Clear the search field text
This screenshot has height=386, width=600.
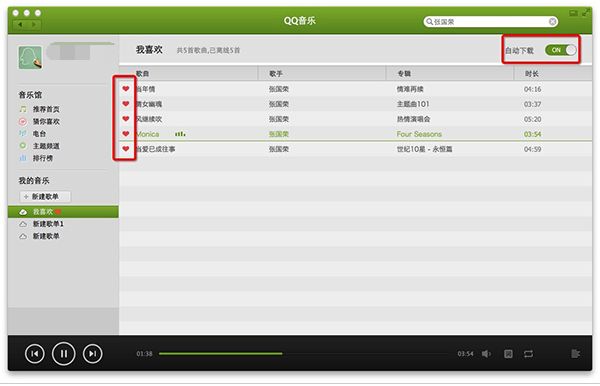[552, 22]
